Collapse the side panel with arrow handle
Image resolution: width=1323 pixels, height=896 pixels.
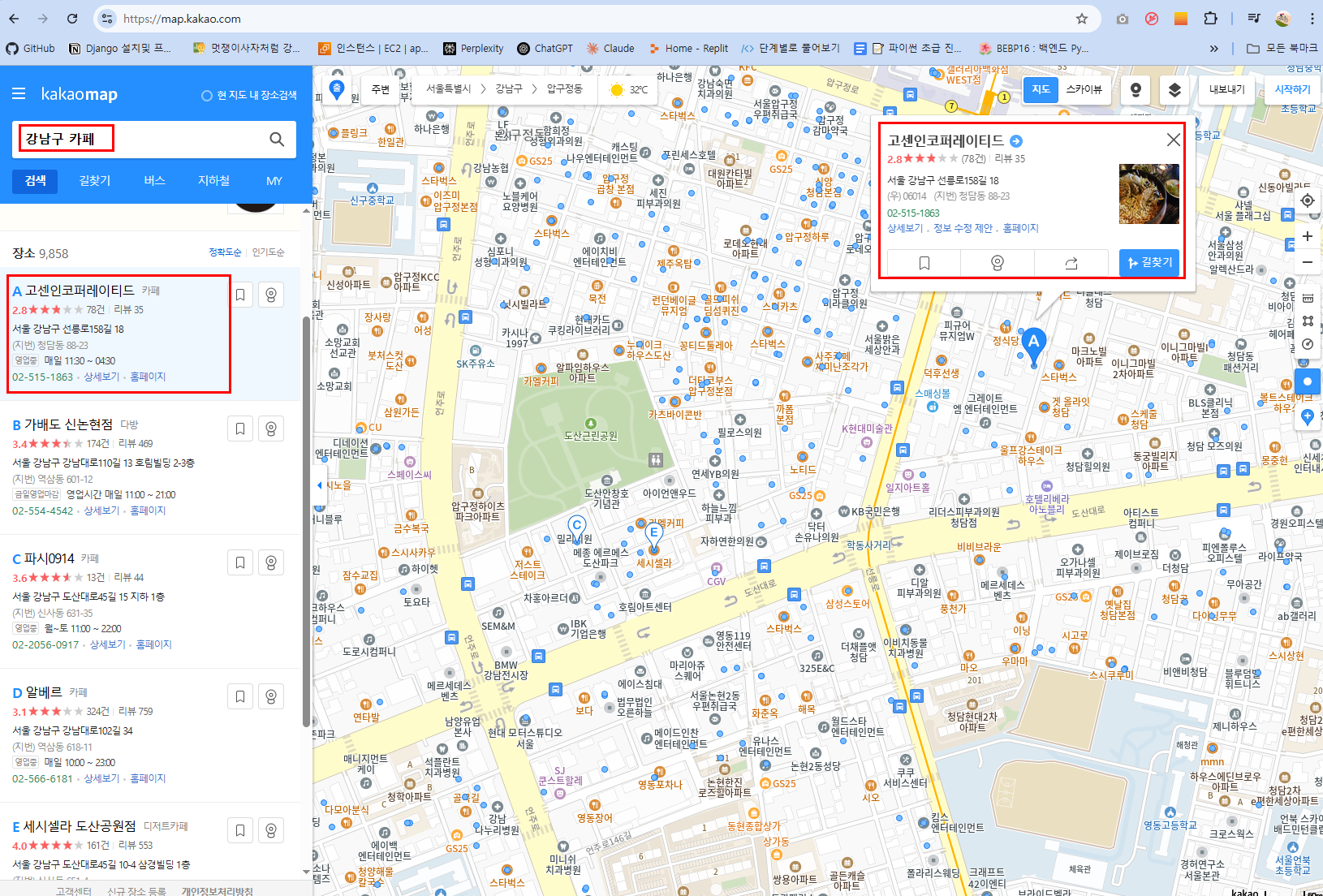(x=319, y=485)
